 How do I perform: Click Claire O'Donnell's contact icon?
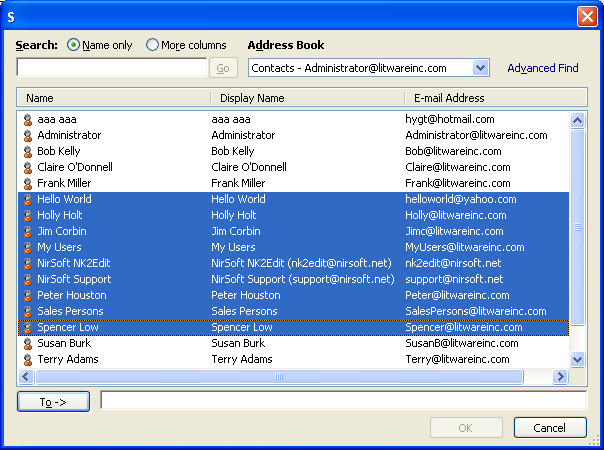coord(28,167)
